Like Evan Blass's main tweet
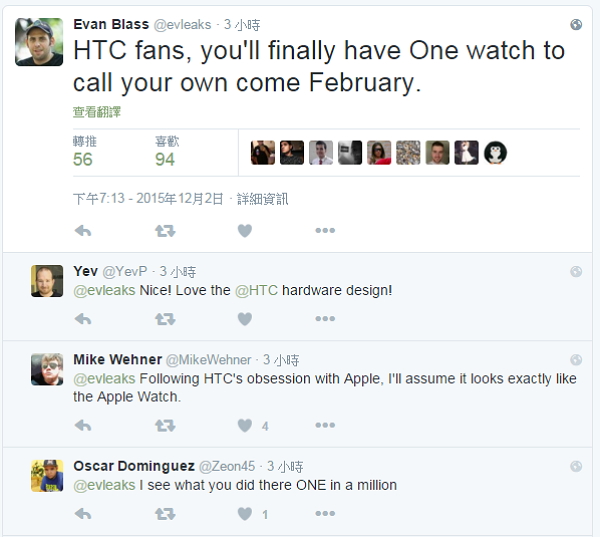Viewport: 600px width, 537px height. [x=245, y=231]
